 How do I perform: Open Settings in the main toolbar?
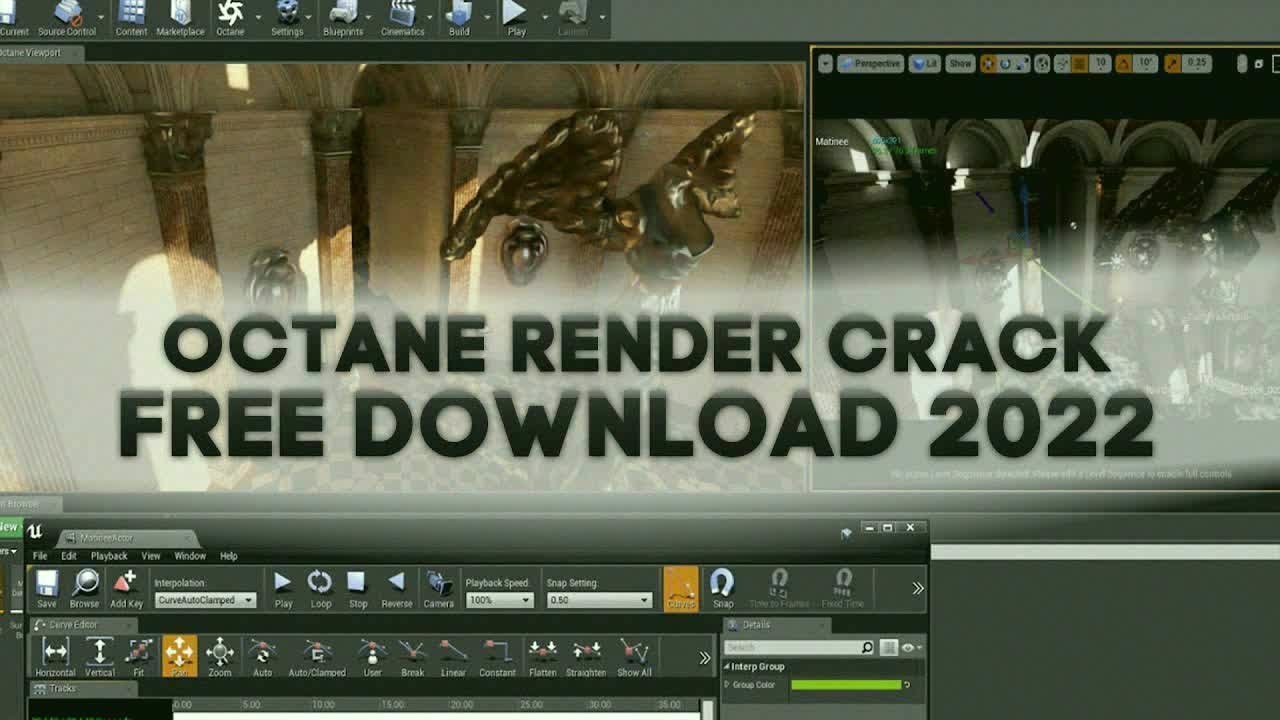(287, 19)
